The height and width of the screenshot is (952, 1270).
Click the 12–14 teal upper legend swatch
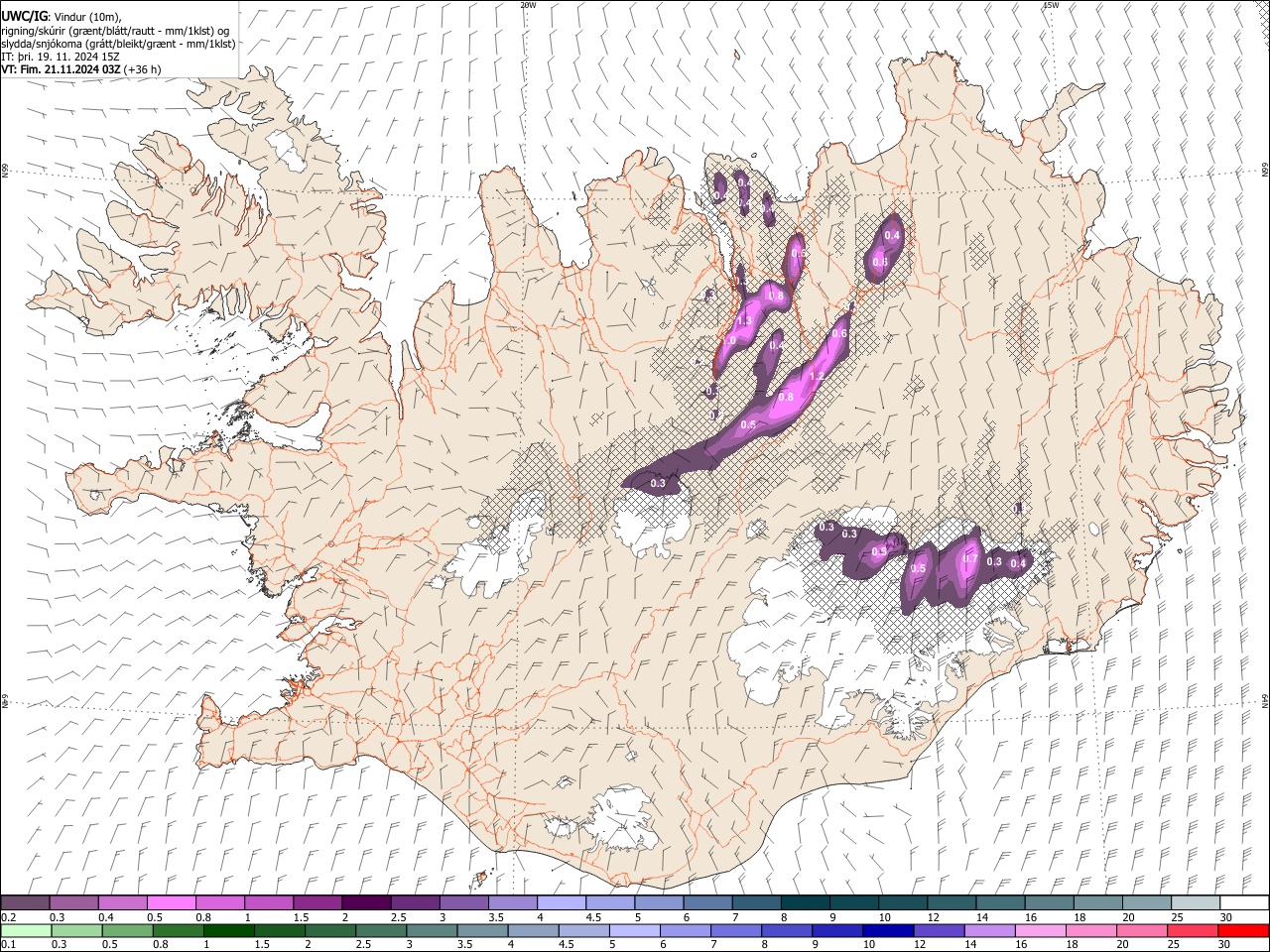(x=952, y=902)
